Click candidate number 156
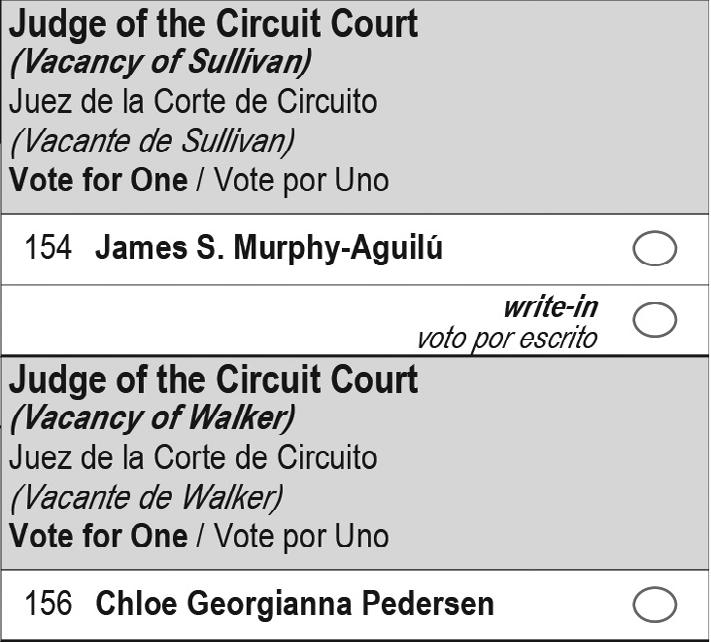711x642 pixels. [x=48, y=605]
